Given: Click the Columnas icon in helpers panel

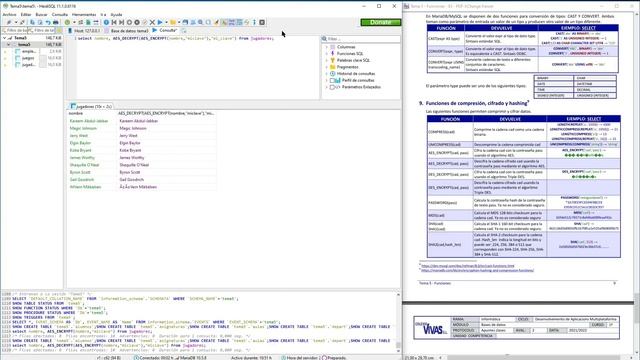Looking at the screenshot, I should (x=333, y=47).
